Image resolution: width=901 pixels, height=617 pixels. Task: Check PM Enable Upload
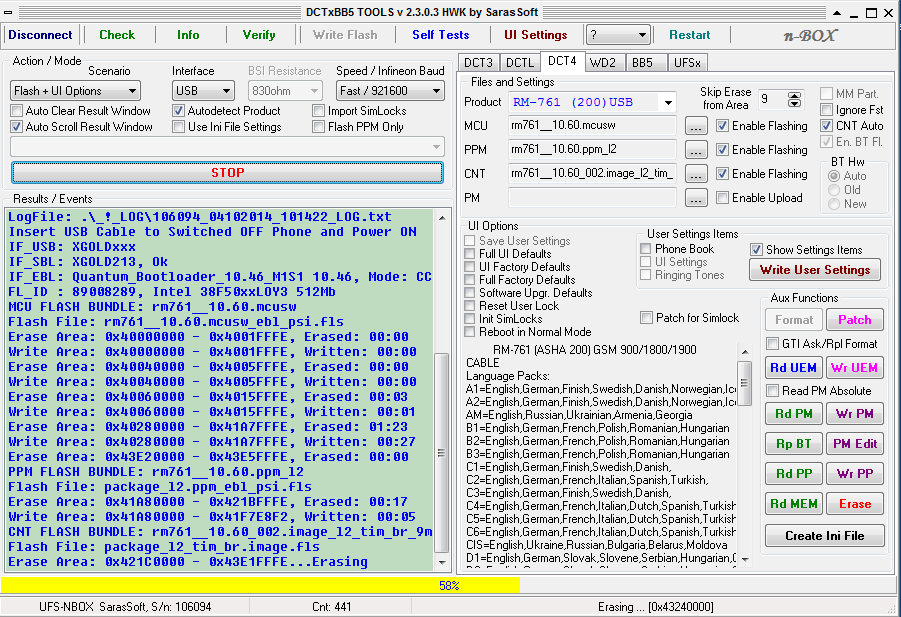tap(723, 198)
